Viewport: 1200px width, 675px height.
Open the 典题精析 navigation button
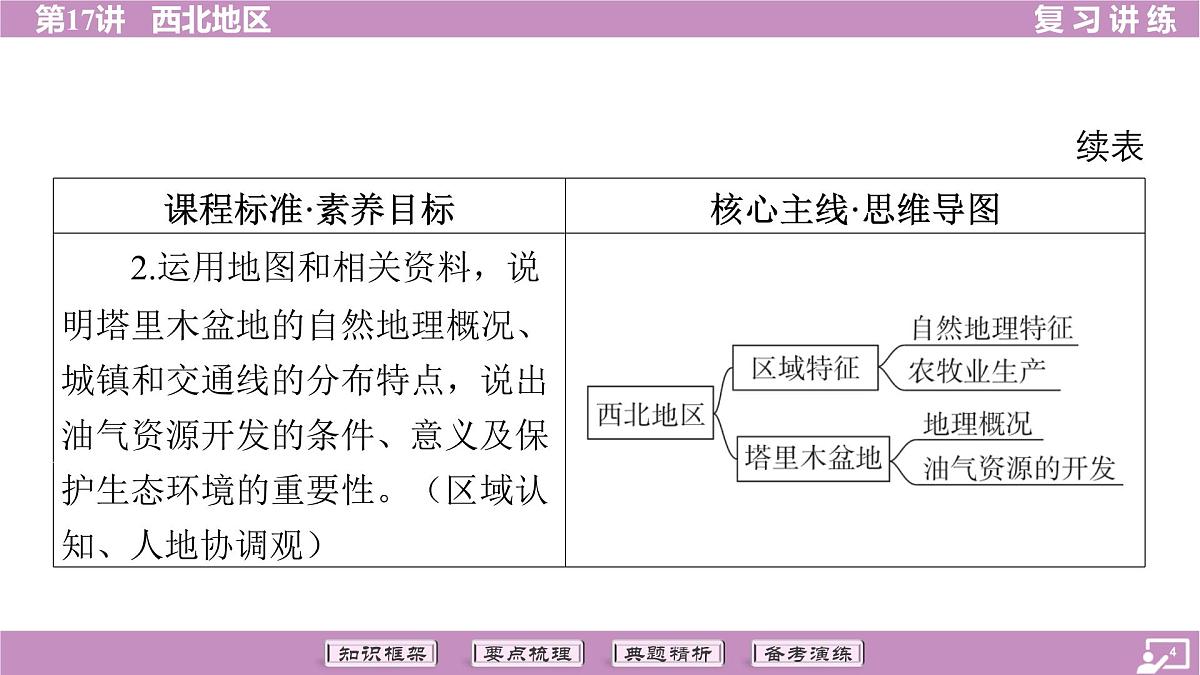[x=667, y=654]
